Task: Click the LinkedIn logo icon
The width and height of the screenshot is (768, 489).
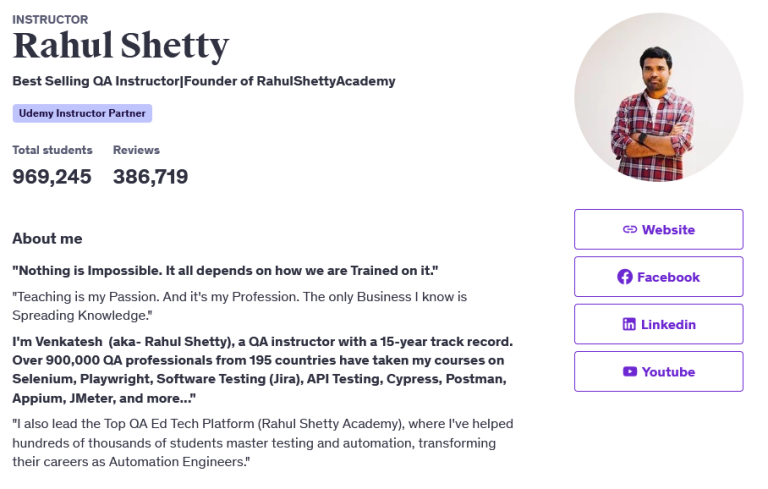Action: pyautogui.click(x=629, y=324)
